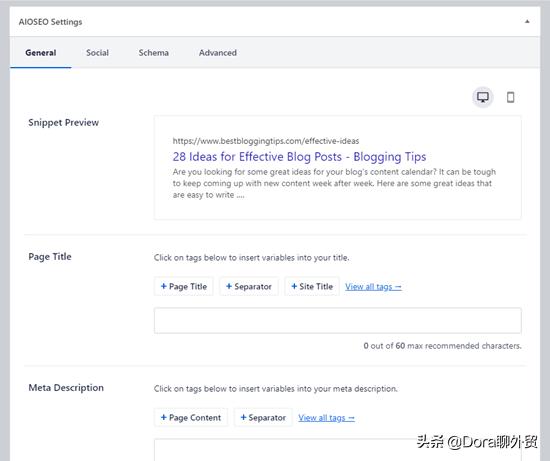Insert the Page Title tag
This screenshot has height=461, width=550.
tap(184, 287)
